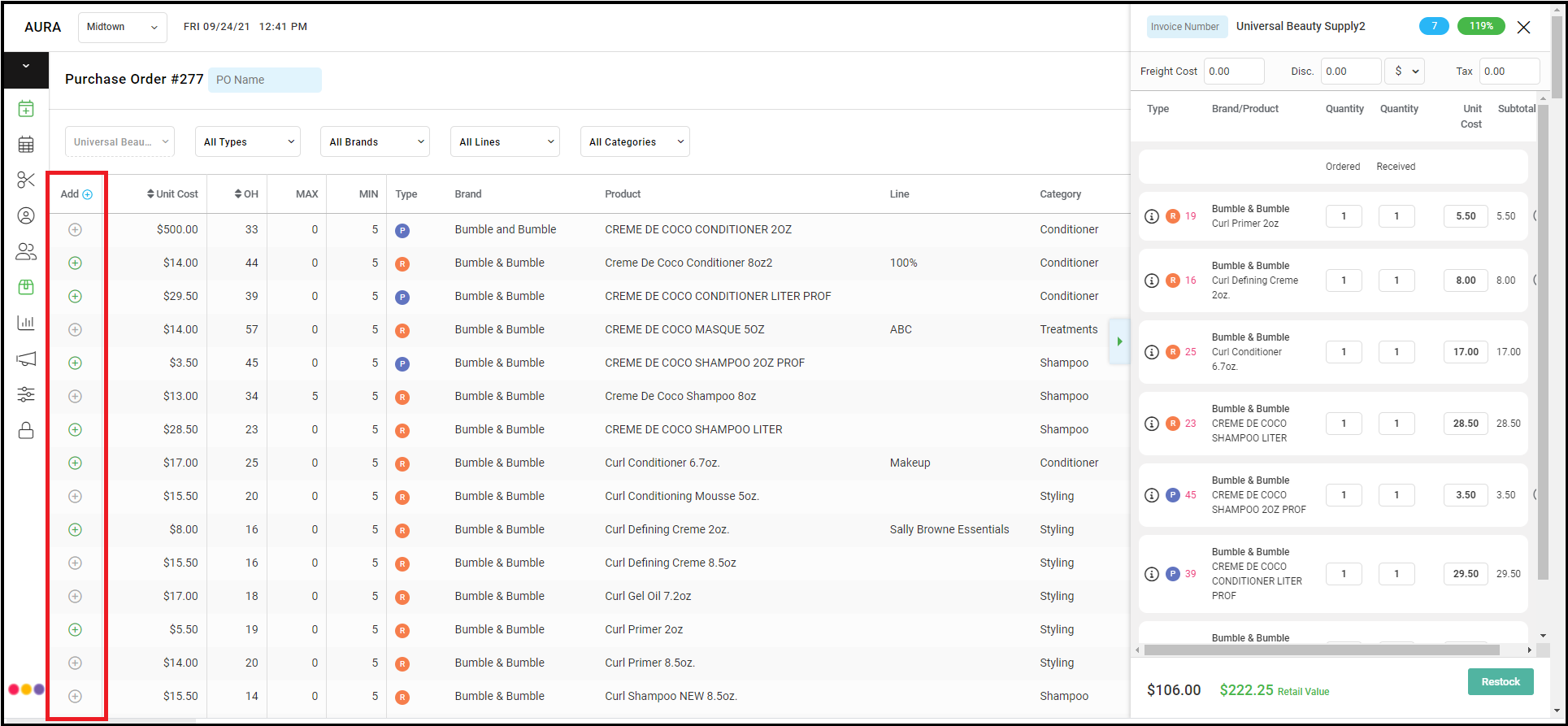Add Creme De Coco Conditioner 8oz2 row
Screen dimensions: 1568x726
[x=75, y=263]
